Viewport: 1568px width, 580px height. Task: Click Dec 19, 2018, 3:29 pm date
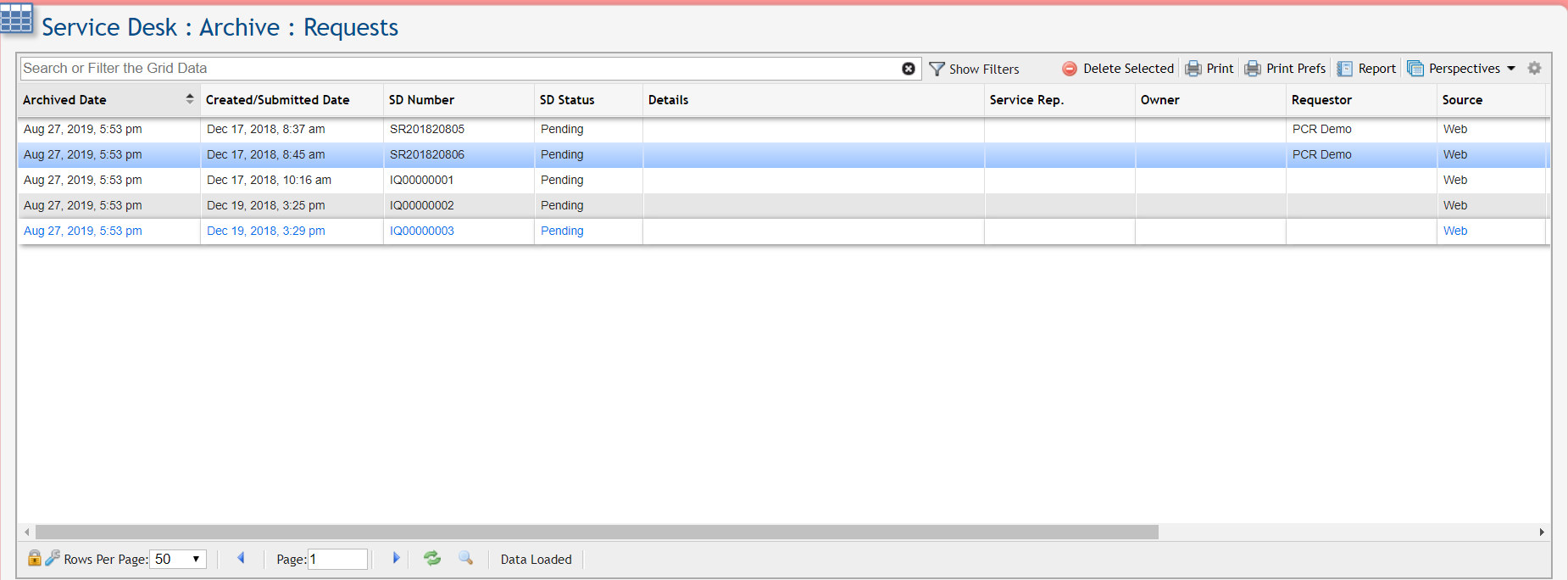(265, 231)
